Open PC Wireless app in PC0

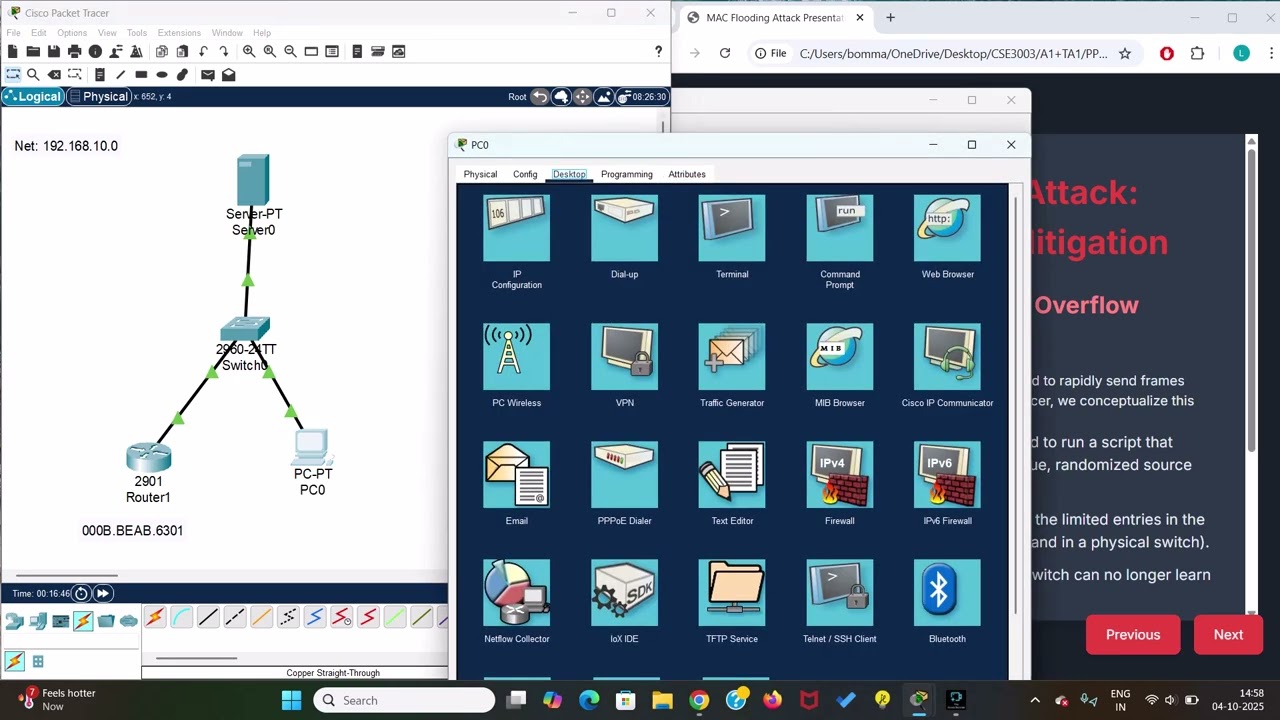click(516, 356)
